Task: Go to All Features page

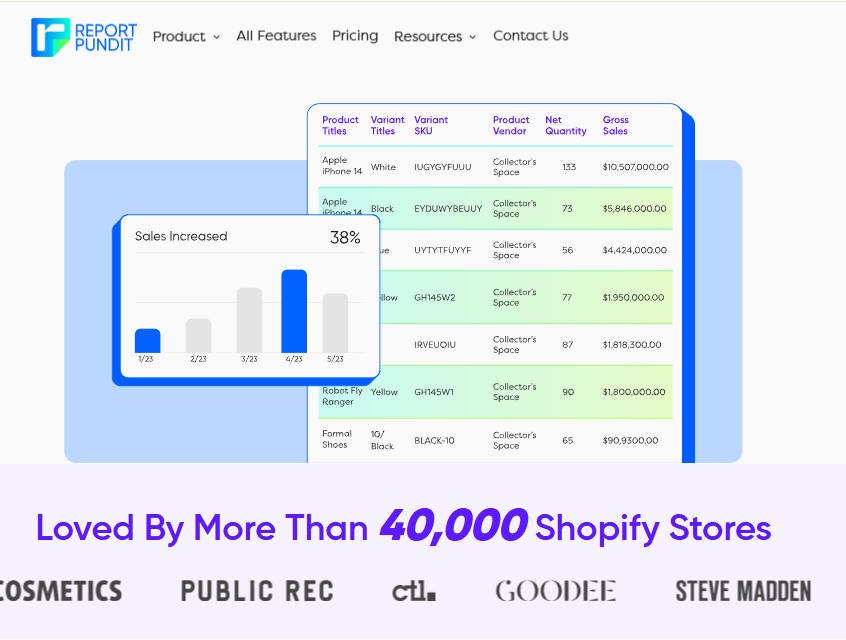Action: (276, 36)
